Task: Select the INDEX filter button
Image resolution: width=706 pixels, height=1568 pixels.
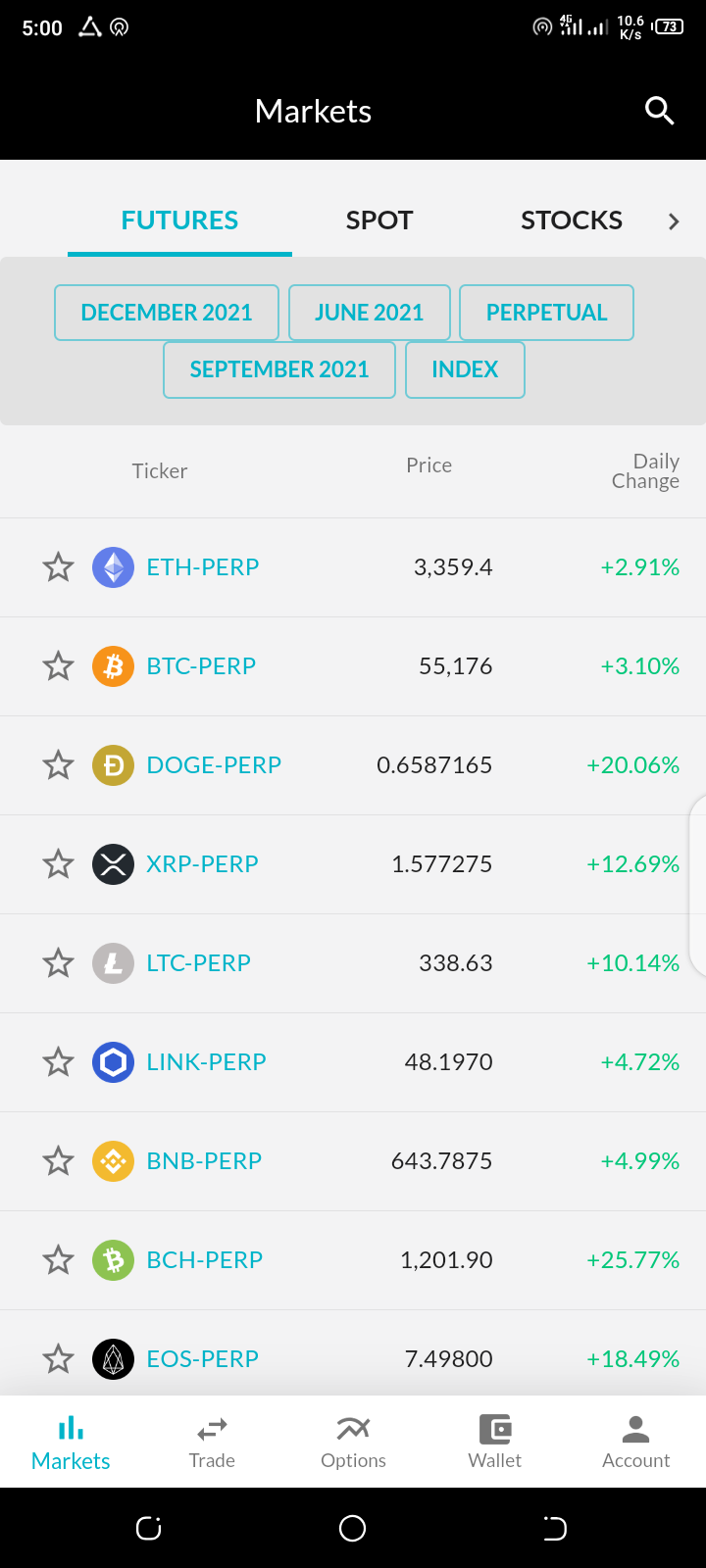Action: (465, 369)
